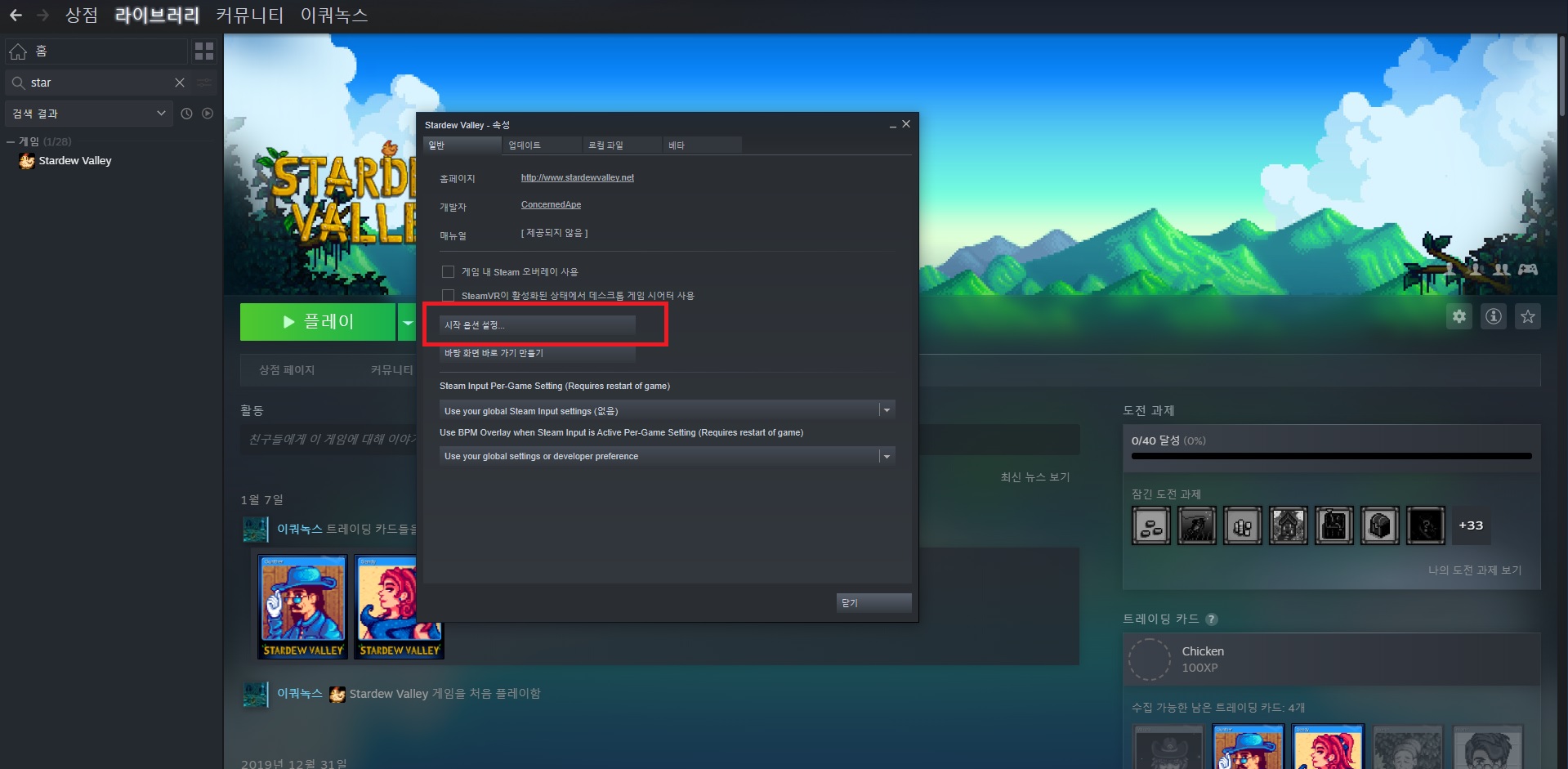This screenshot has height=769, width=1568.
Task: Click user avatar next to January 7 activity
Action: click(x=256, y=530)
